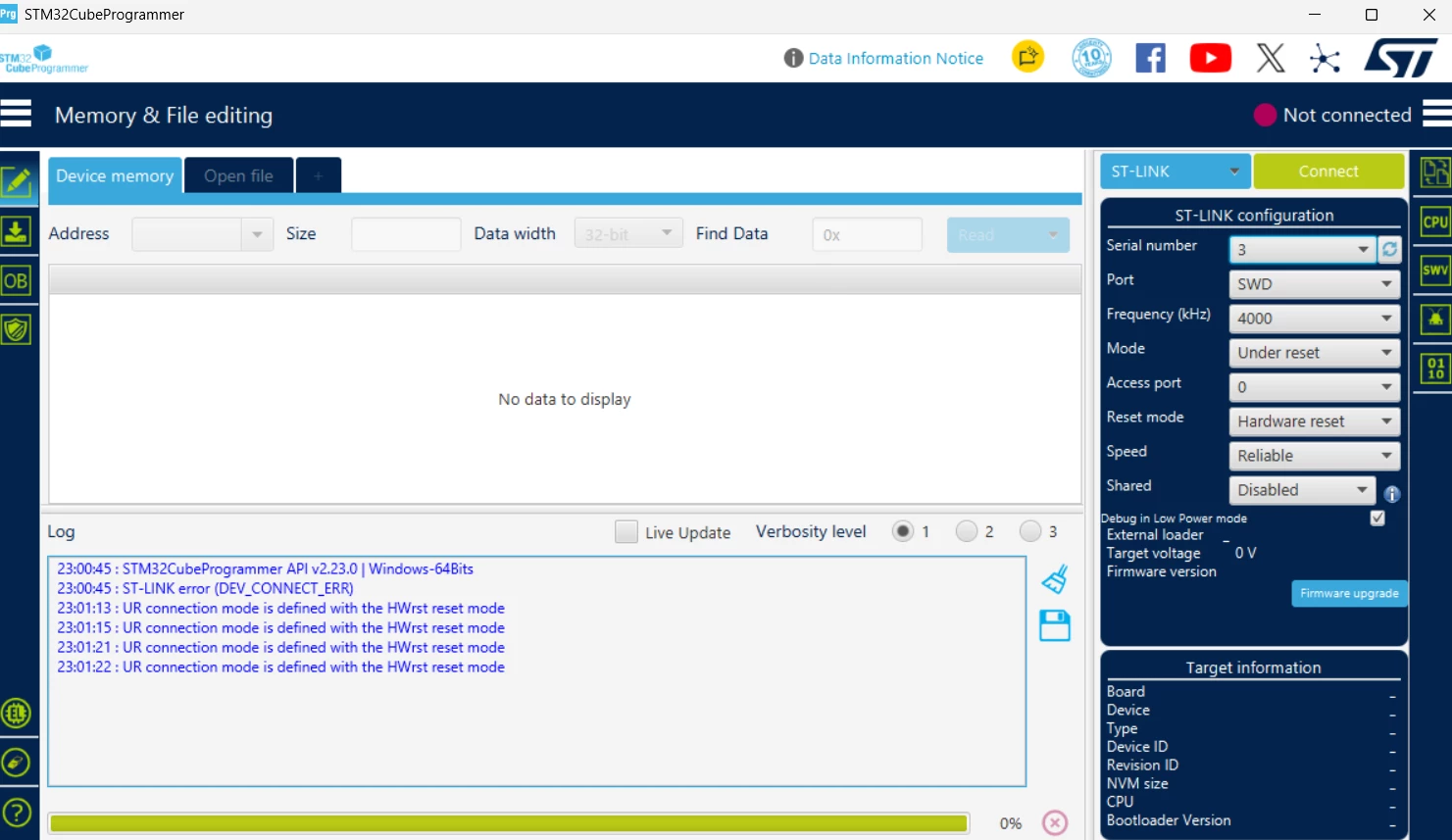Open the Memory & File editing sidebar icon
1452x840 pixels.
pyautogui.click(x=17, y=181)
